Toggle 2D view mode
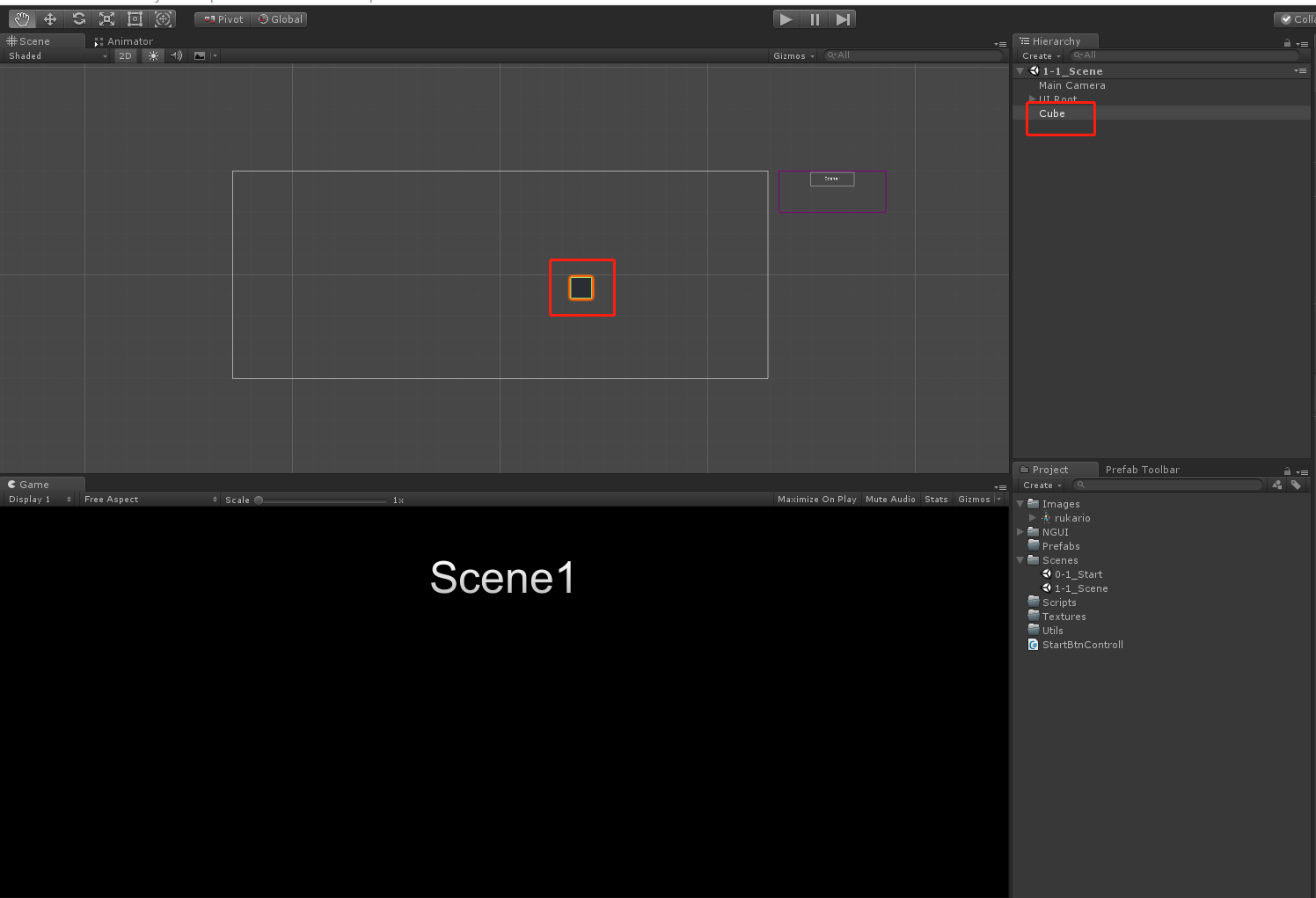The image size is (1316, 898). point(125,55)
